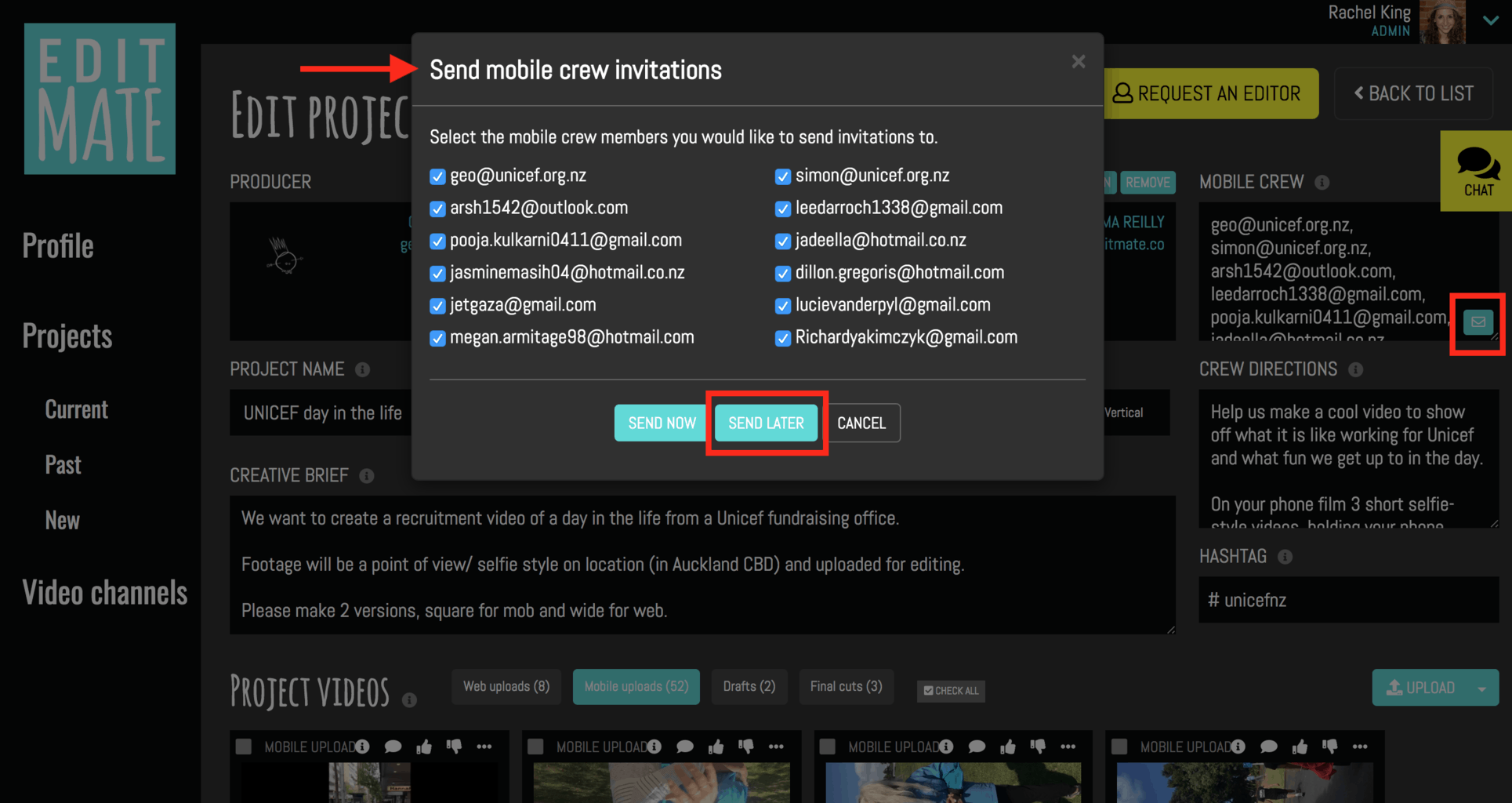Uncheck Richardyakimczyk@gmail.com

coord(782,338)
